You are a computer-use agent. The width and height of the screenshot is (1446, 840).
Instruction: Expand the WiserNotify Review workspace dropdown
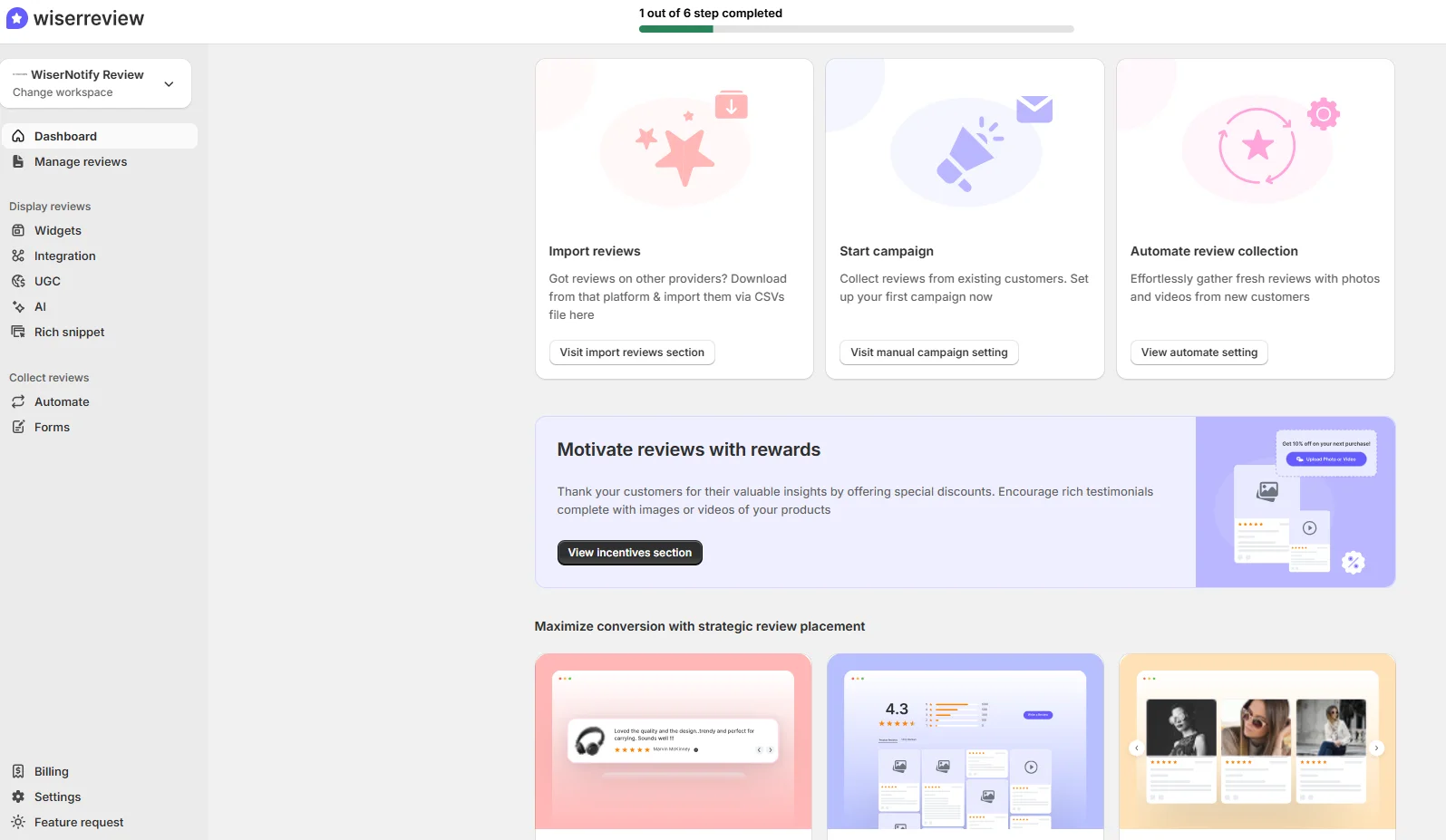click(169, 83)
